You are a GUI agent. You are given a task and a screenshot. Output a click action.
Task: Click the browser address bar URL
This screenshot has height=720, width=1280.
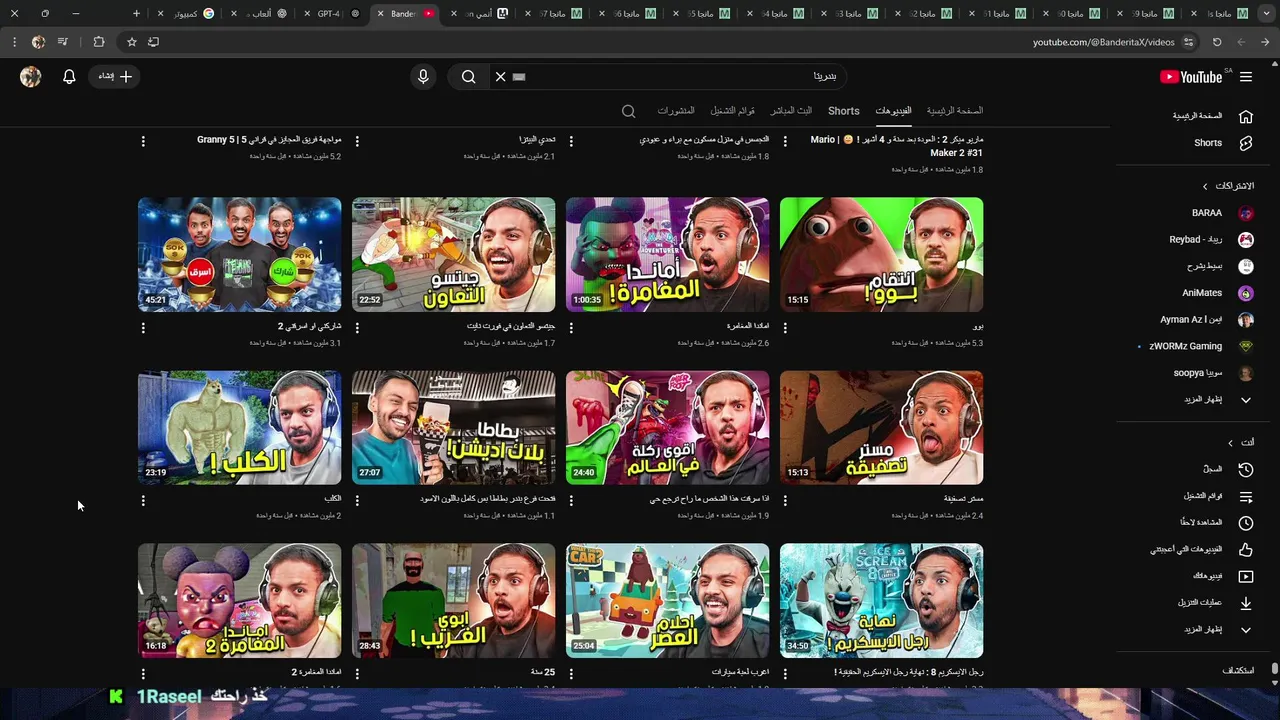click(1103, 42)
